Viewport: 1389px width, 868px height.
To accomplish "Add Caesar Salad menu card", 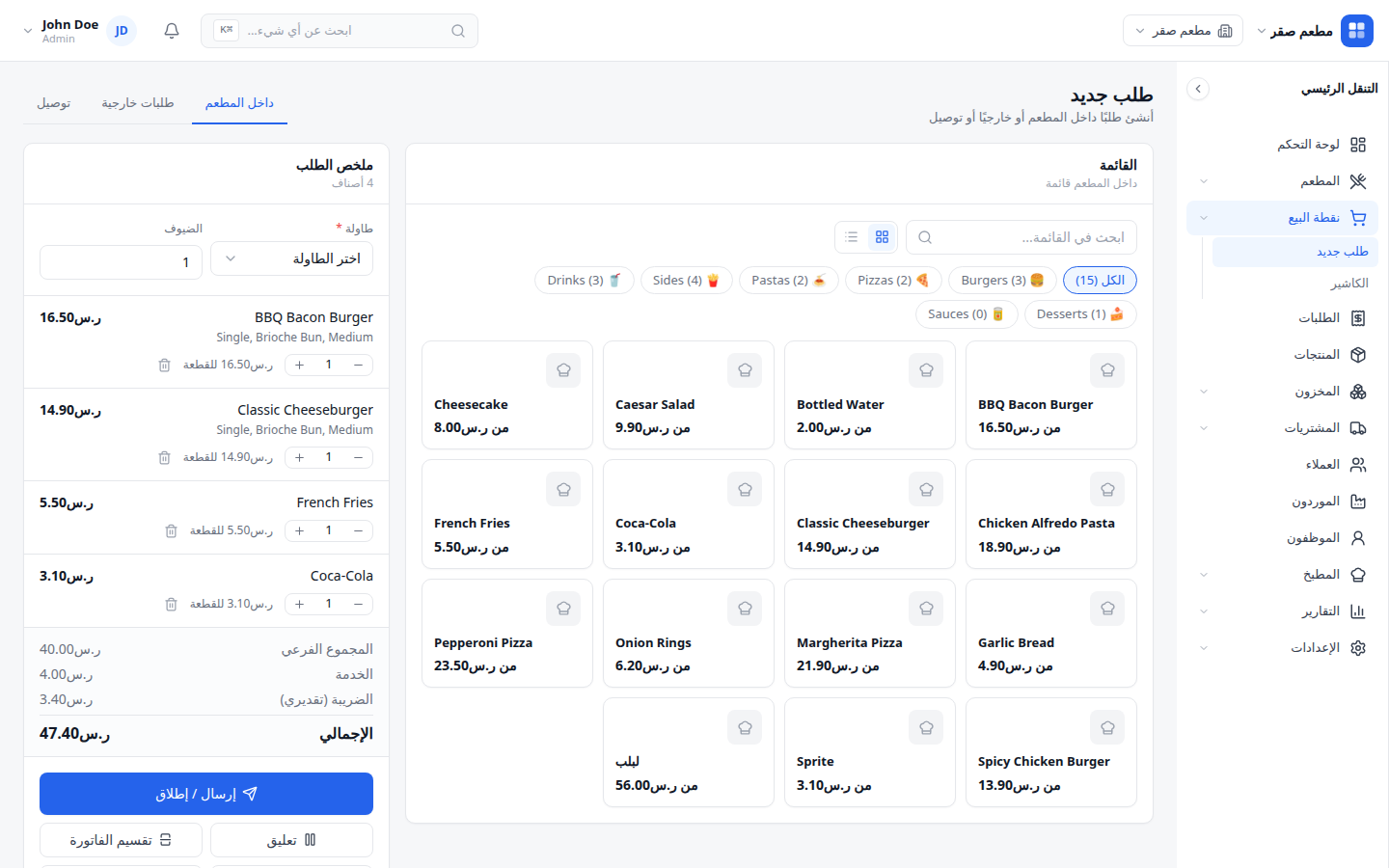I will pyautogui.click(x=689, y=395).
